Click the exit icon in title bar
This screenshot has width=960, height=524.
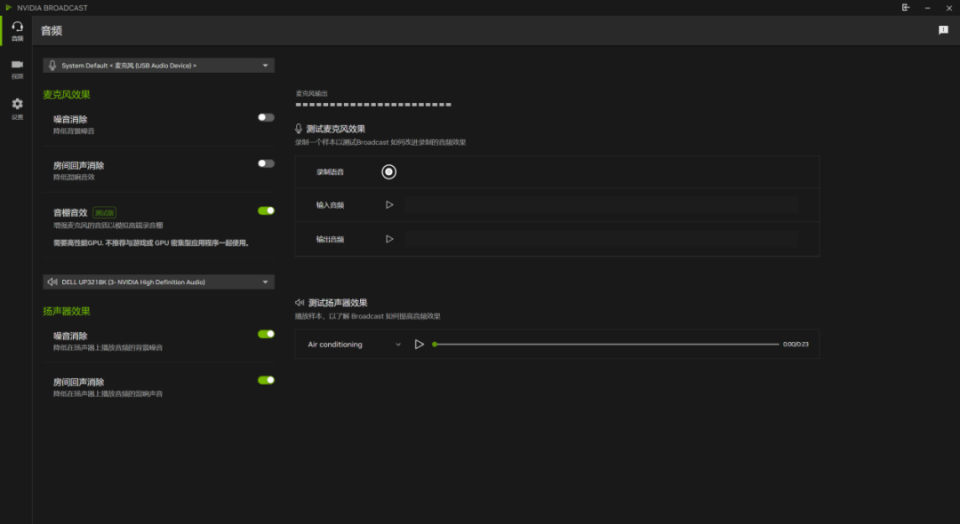click(x=906, y=7)
